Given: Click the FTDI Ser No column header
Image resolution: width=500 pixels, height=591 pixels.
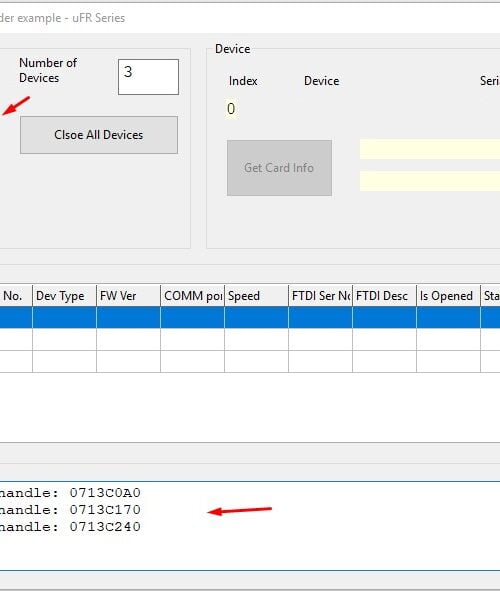Looking at the screenshot, I should (x=321, y=296).
